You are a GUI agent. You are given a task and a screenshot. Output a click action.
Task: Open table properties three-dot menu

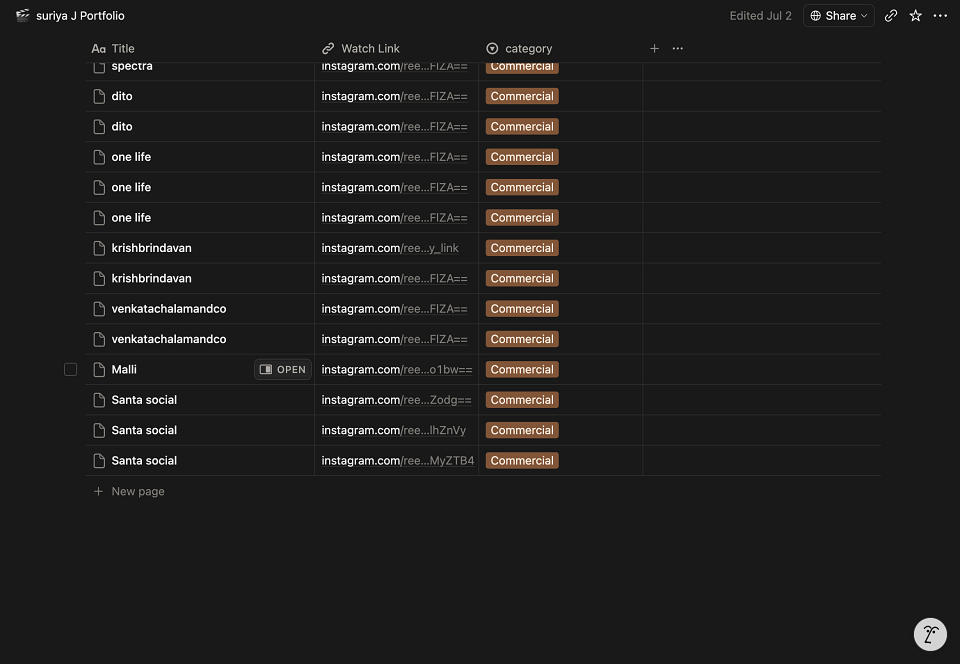tap(677, 48)
